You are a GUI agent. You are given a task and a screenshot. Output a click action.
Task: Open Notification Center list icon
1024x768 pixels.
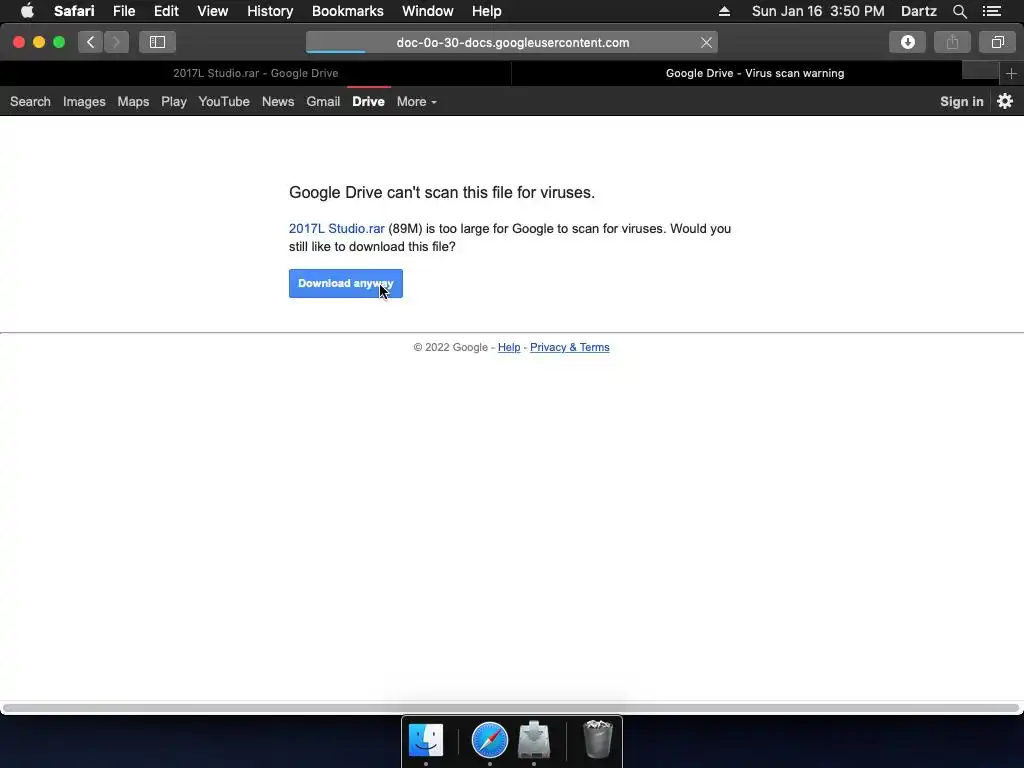[x=992, y=11]
